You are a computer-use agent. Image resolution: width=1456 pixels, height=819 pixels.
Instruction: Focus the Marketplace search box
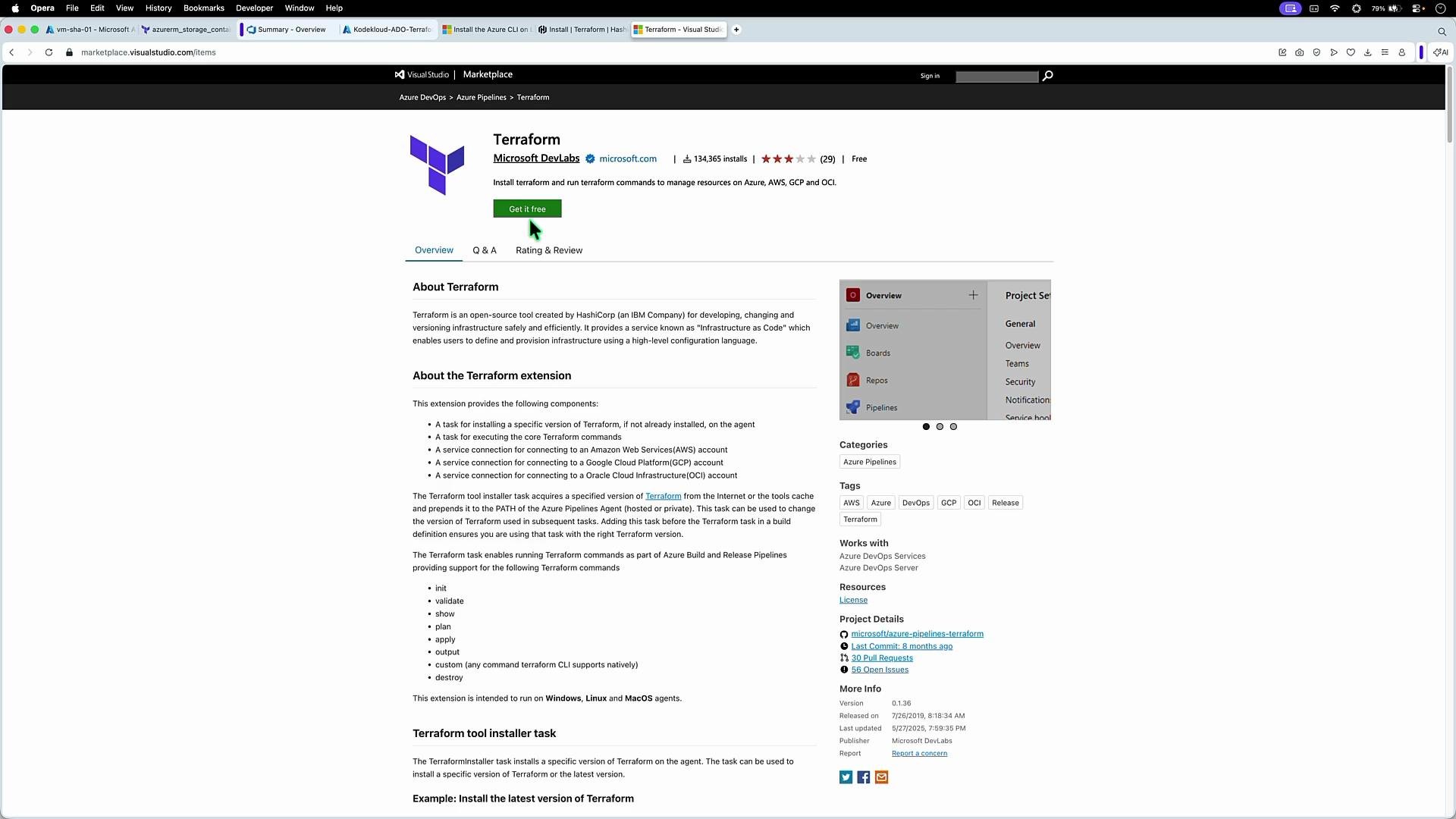(996, 77)
